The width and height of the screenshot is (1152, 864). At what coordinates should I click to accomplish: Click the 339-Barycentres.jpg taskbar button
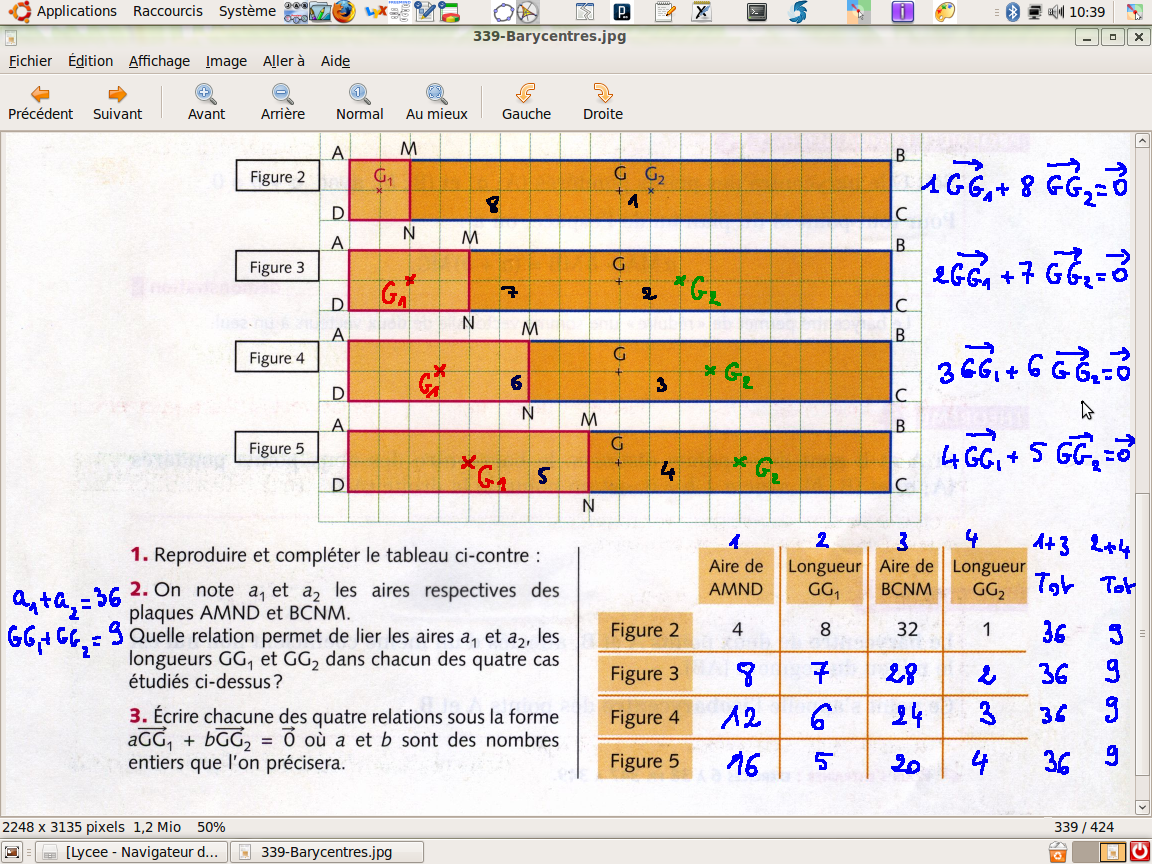[x=326, y=852]
